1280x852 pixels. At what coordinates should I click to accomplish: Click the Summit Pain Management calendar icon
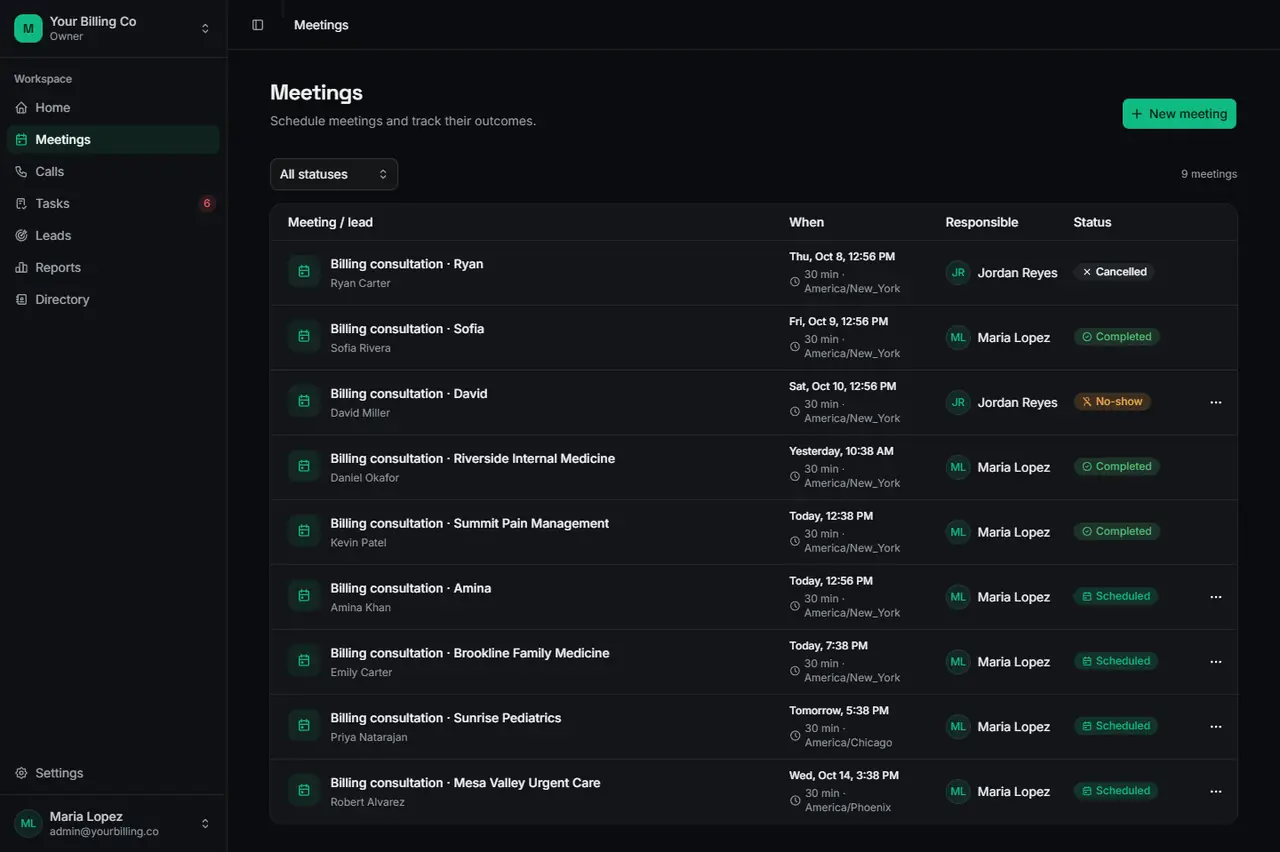tap(304, 532)
